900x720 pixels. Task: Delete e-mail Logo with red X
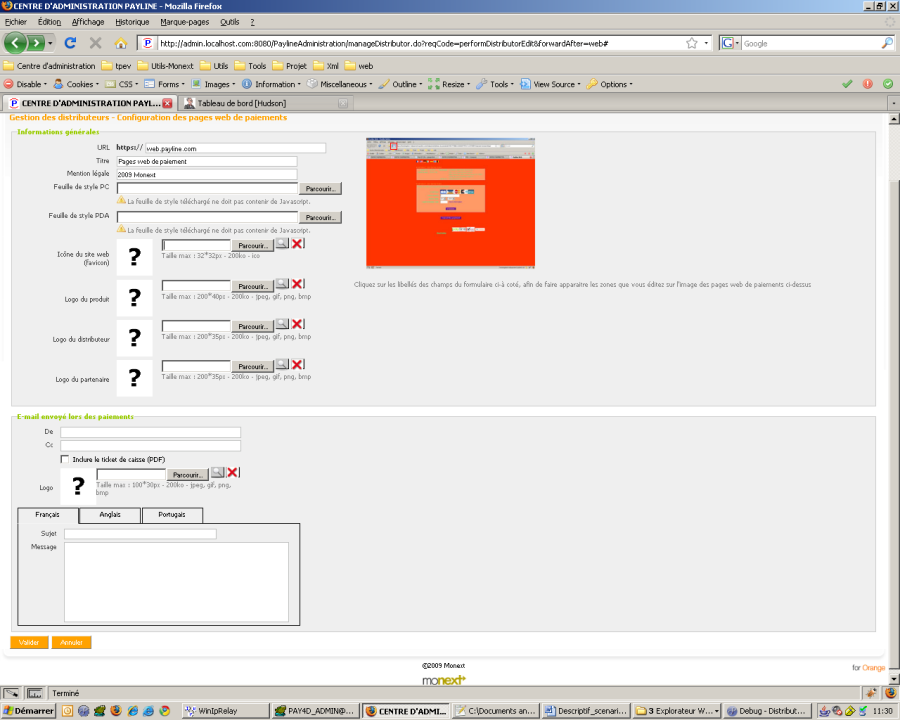232,472
